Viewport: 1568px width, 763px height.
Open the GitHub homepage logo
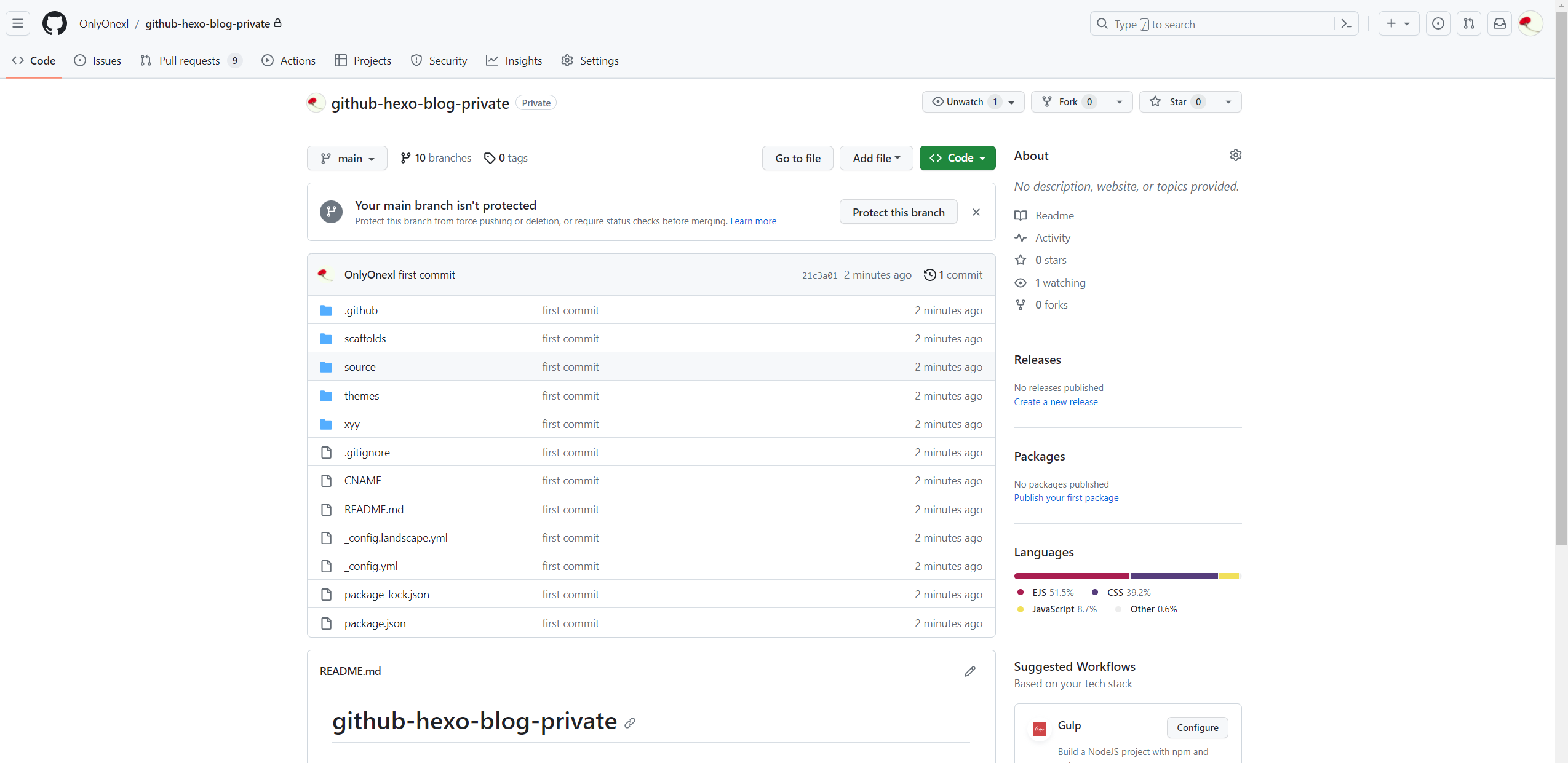pos(54,23)
